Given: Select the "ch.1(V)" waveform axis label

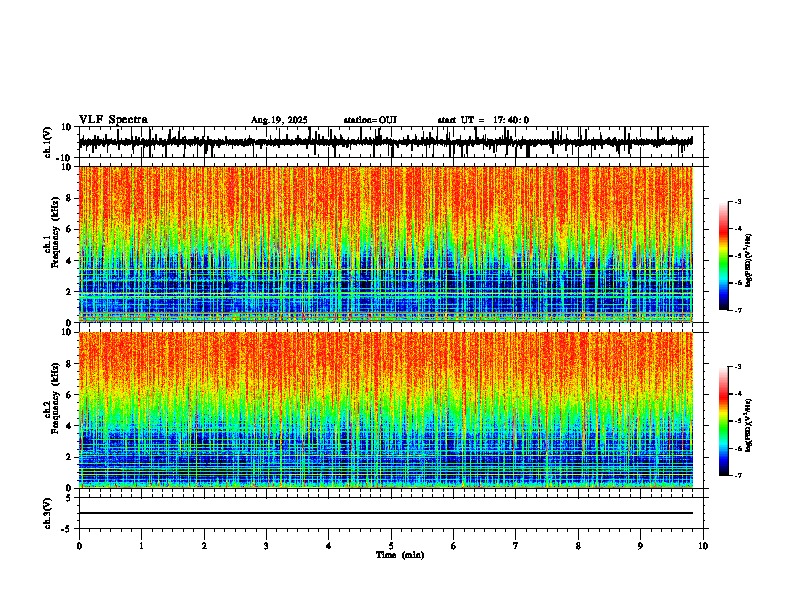Looking at the screenshot, I should [x=48, y=143].
